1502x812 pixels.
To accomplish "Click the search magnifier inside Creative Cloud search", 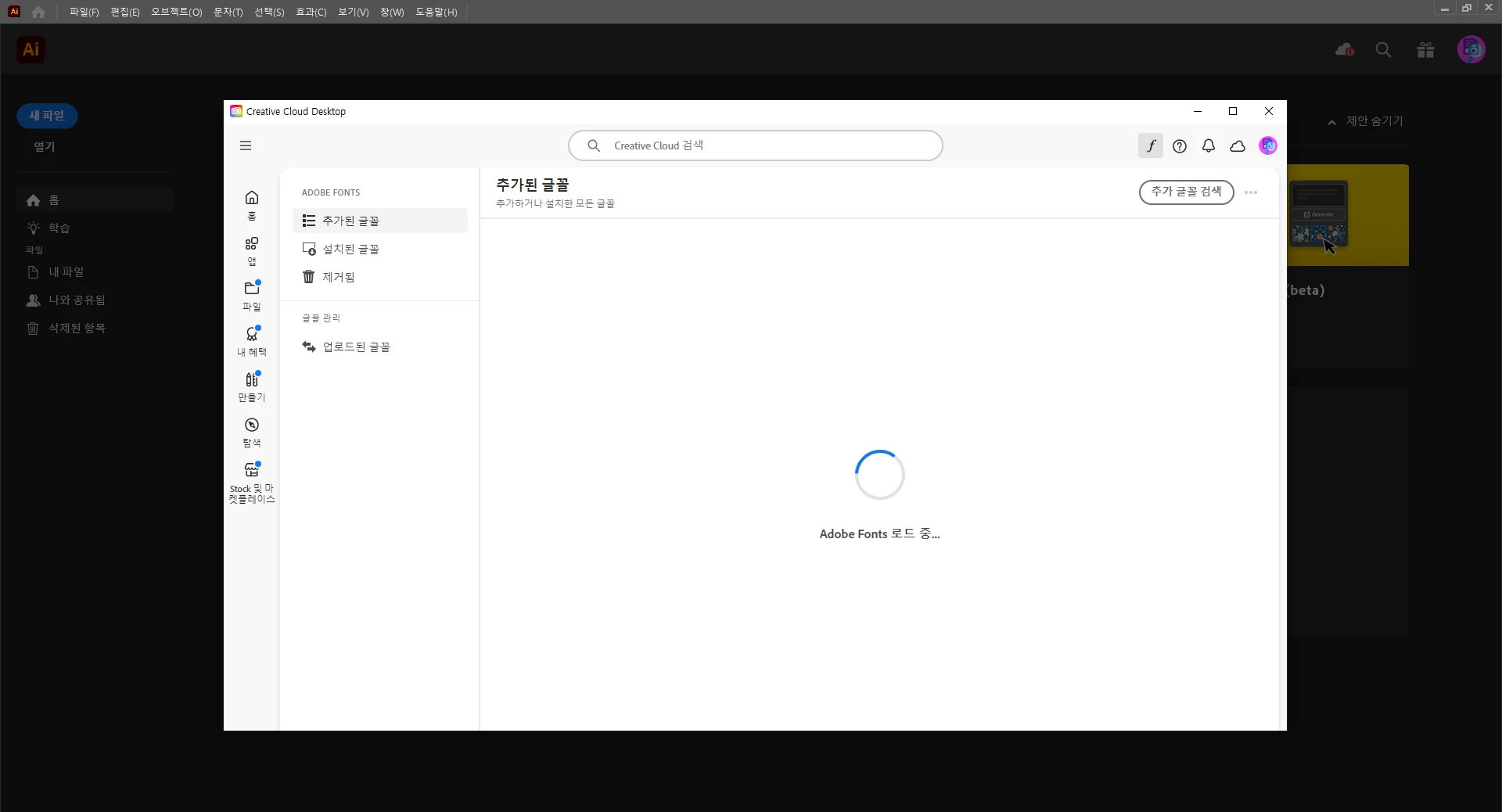I will click(594, 146).
